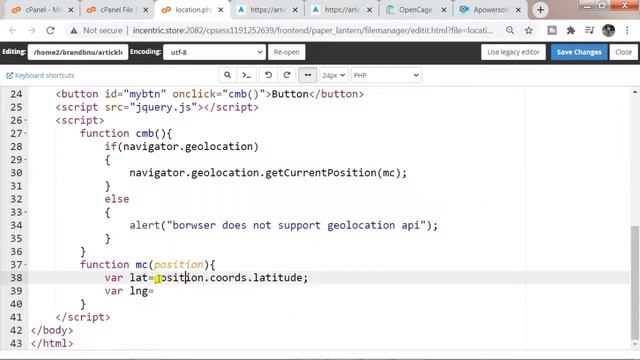Click the text 'getCurrentPosition' on line 30
This screenshot has width=640, height=360.
[321, 173]
